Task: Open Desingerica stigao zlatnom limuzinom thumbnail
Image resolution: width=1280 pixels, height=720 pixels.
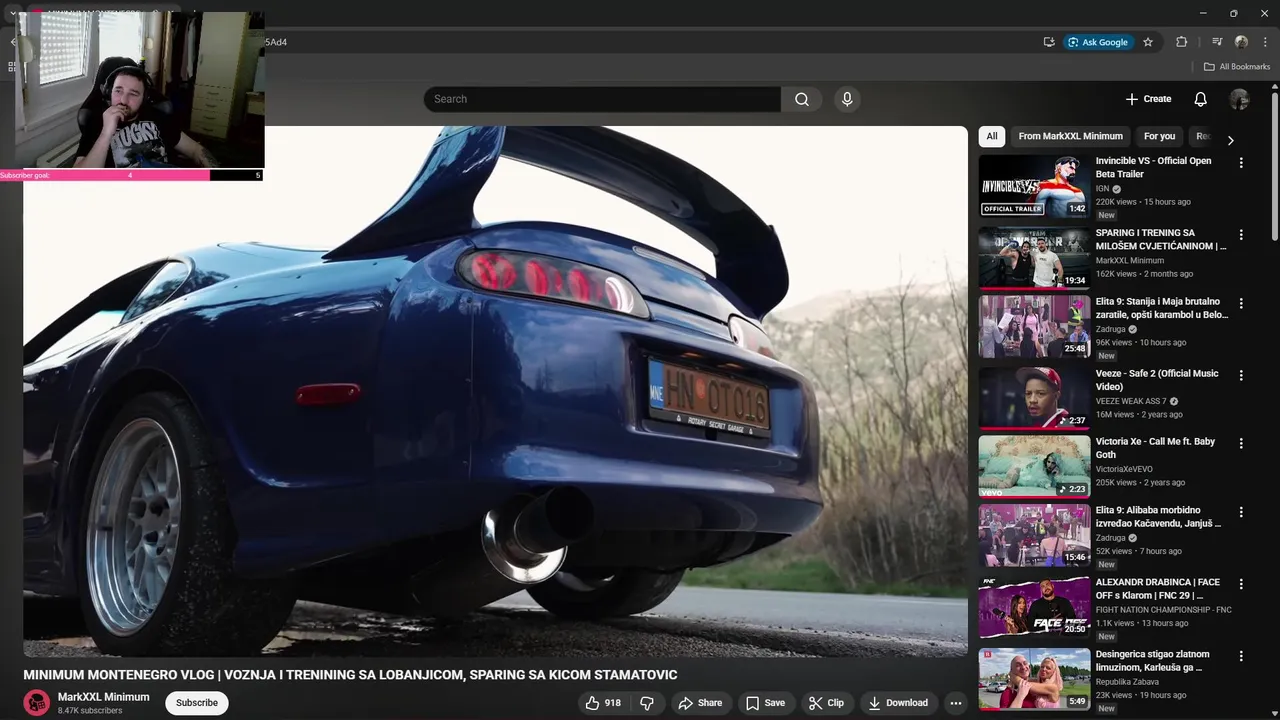Action: tap(1034, 679)
